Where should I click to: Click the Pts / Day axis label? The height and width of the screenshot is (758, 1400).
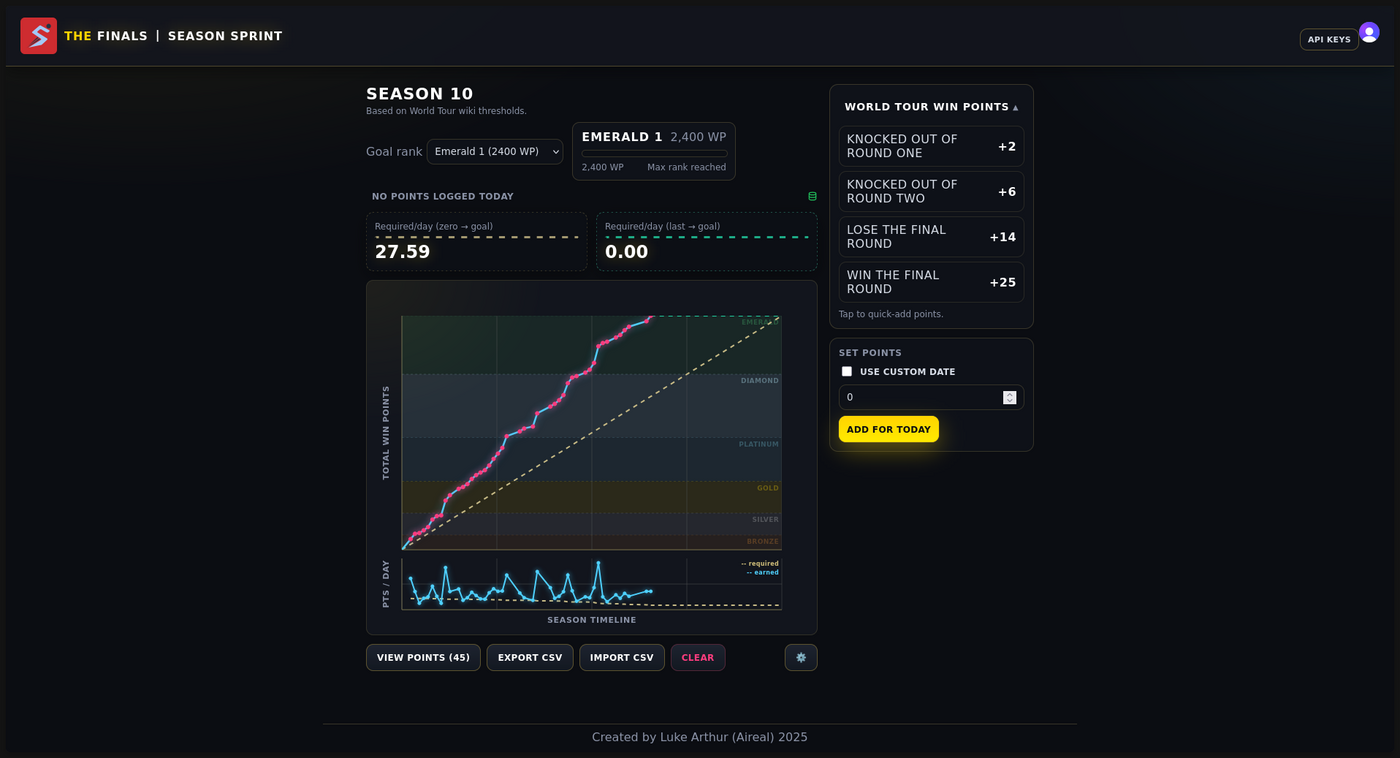(386, 584)
